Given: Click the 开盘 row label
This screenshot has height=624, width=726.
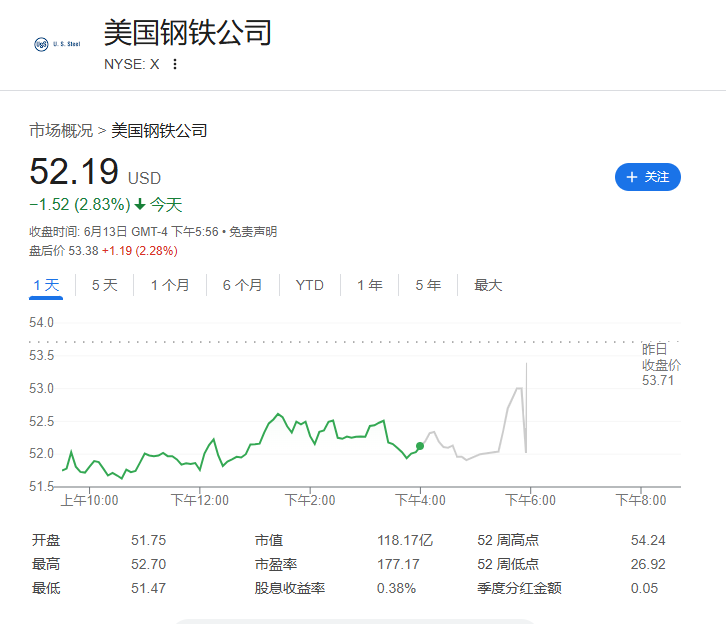Looking at the screenshot, I should tap(46, 540).
